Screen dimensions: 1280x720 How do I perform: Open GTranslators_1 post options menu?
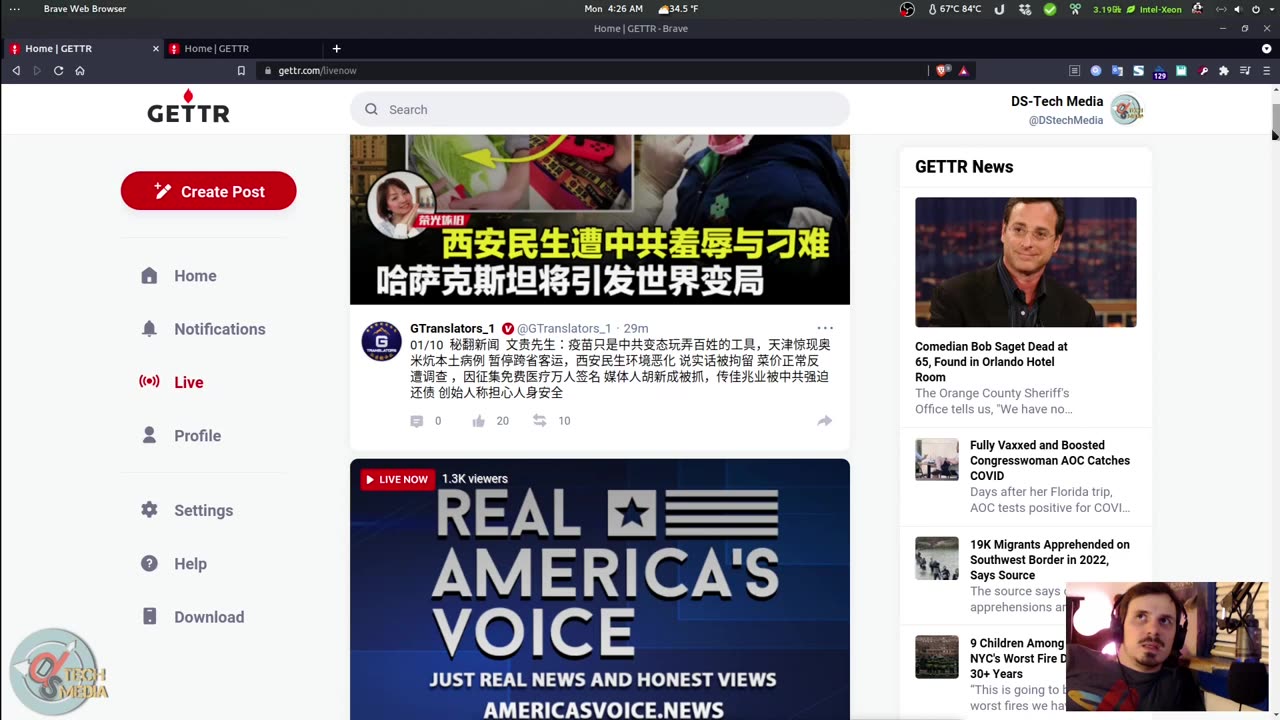pos(825,328)
